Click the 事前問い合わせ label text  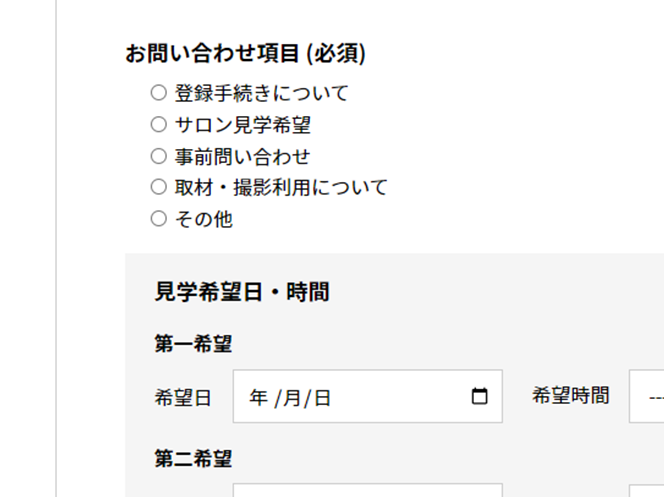(x=242, y=157)
